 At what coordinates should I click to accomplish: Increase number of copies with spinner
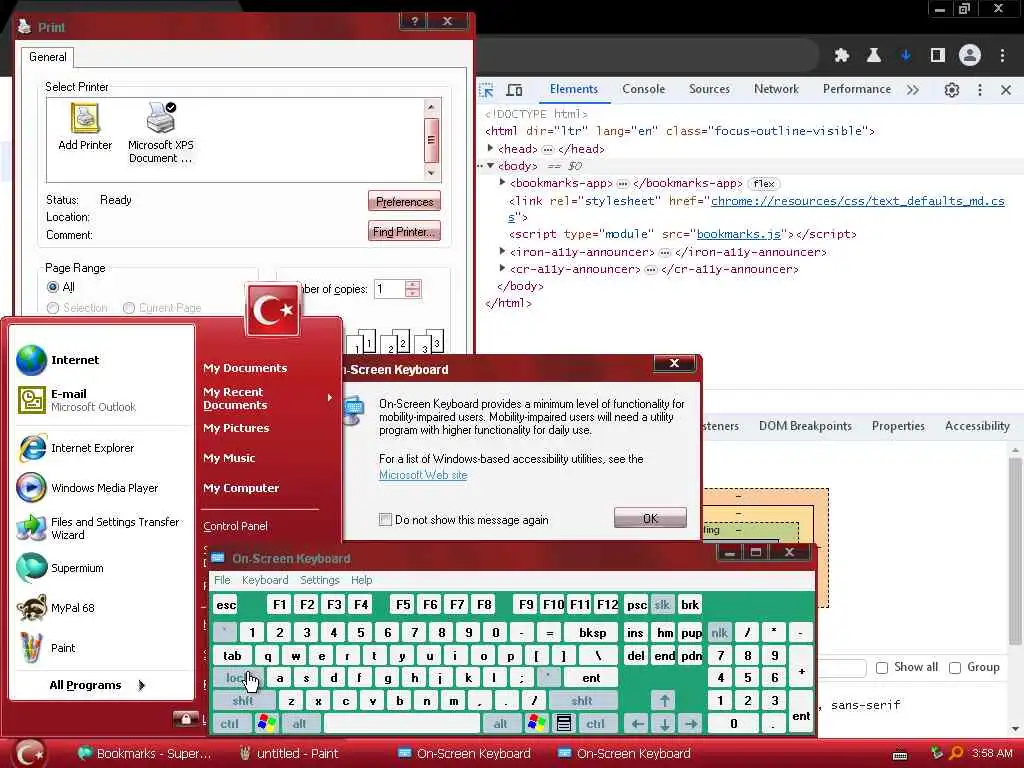pyautogui.click(x=412, y=284)
